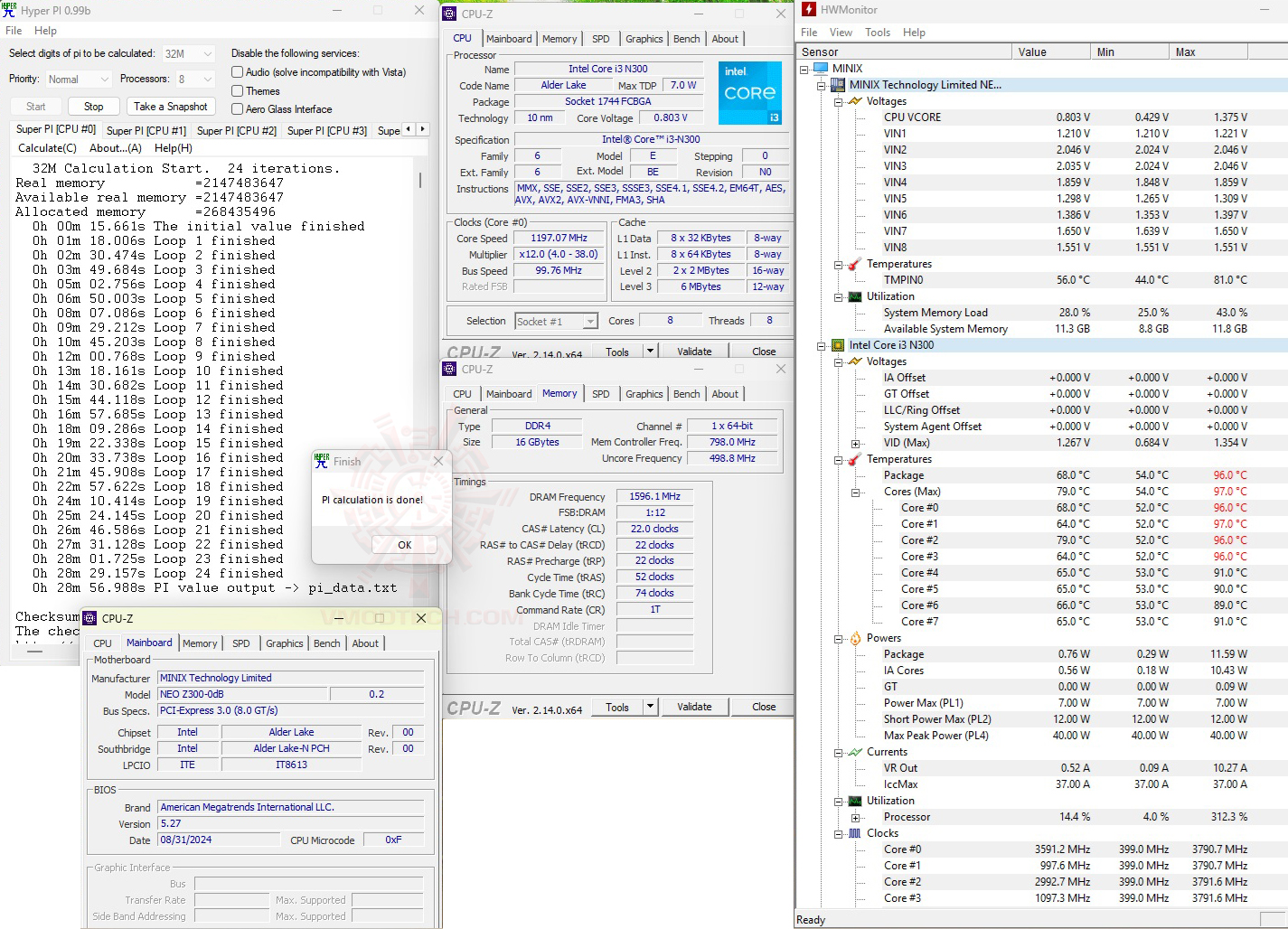Click the Powers flame icon in HWMonitor
The image size is (1288, 929).
[855, 638]
